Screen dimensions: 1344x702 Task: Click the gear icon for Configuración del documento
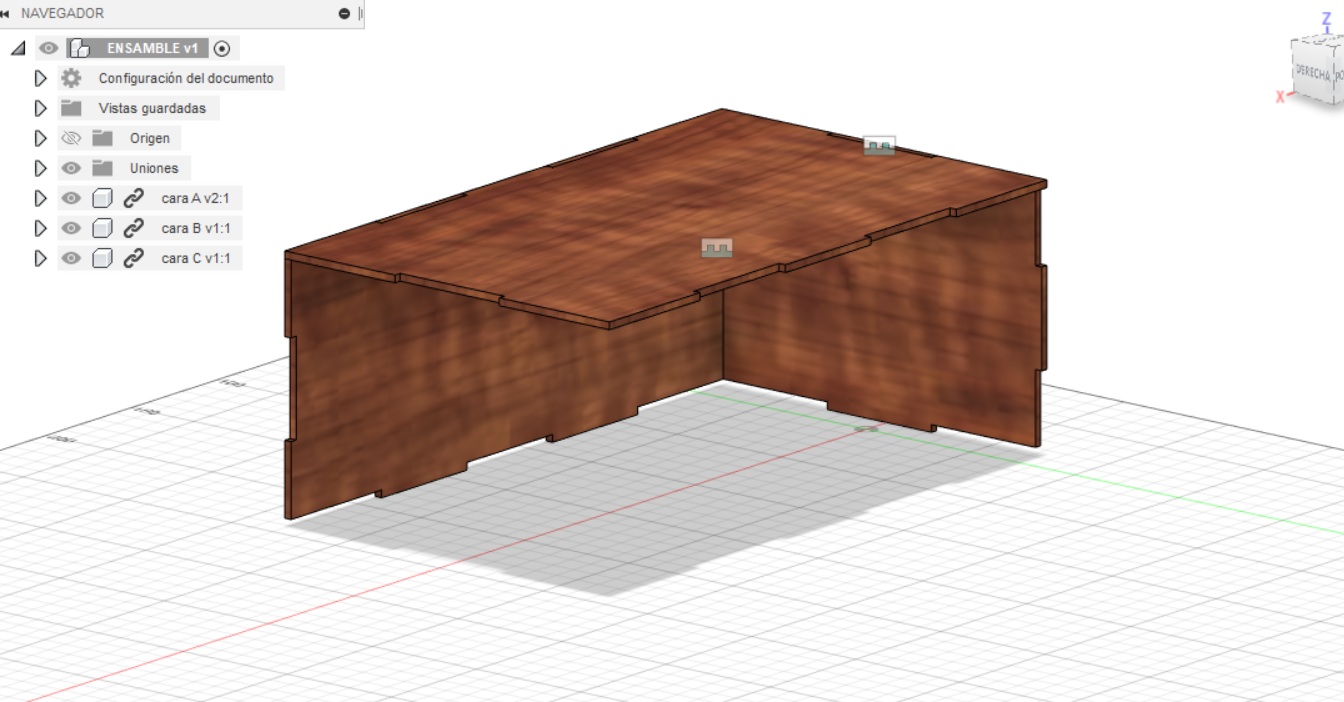[x=71, y=78]
